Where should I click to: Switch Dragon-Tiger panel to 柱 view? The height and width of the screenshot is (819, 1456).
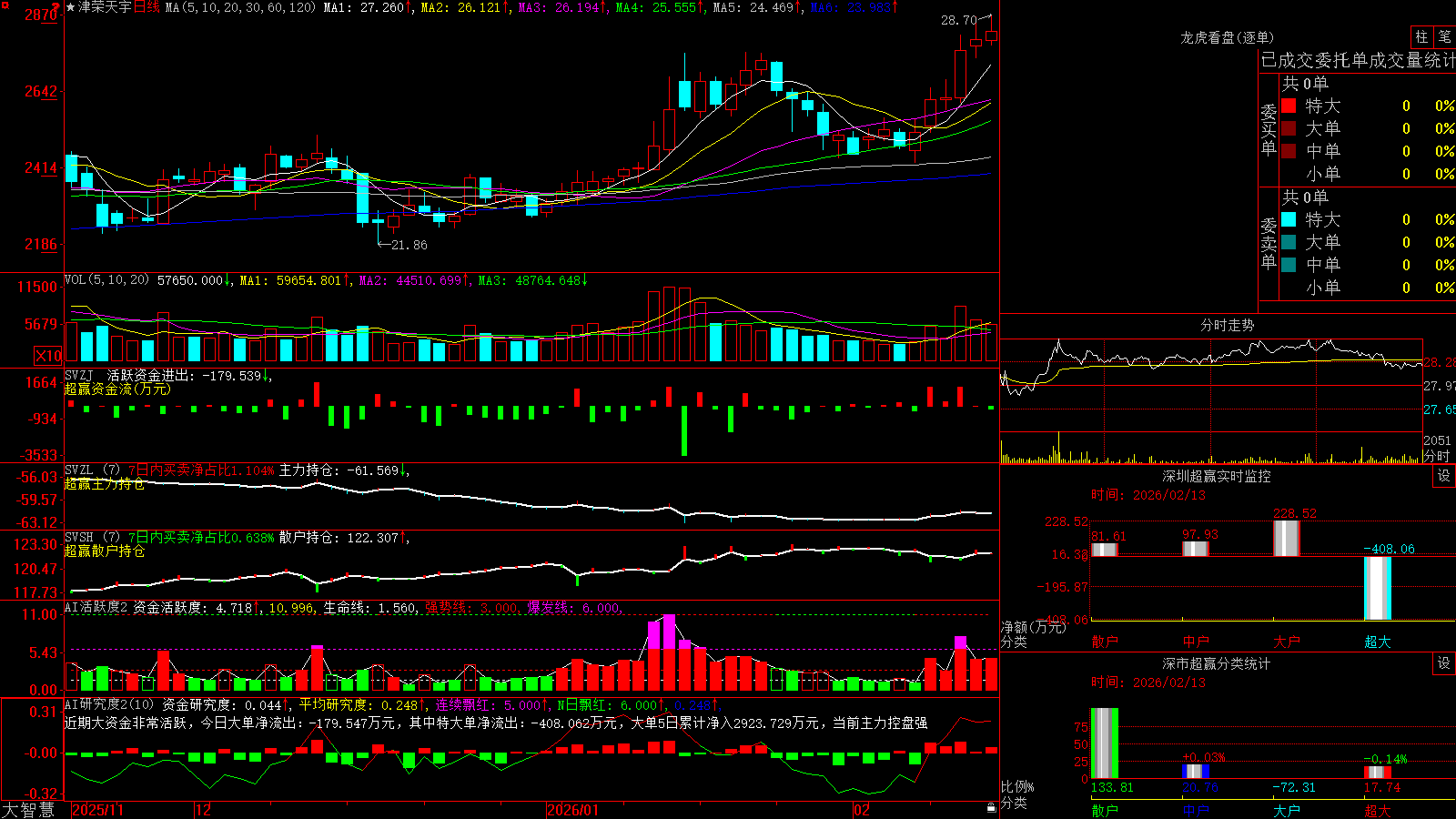(1421, 37)
